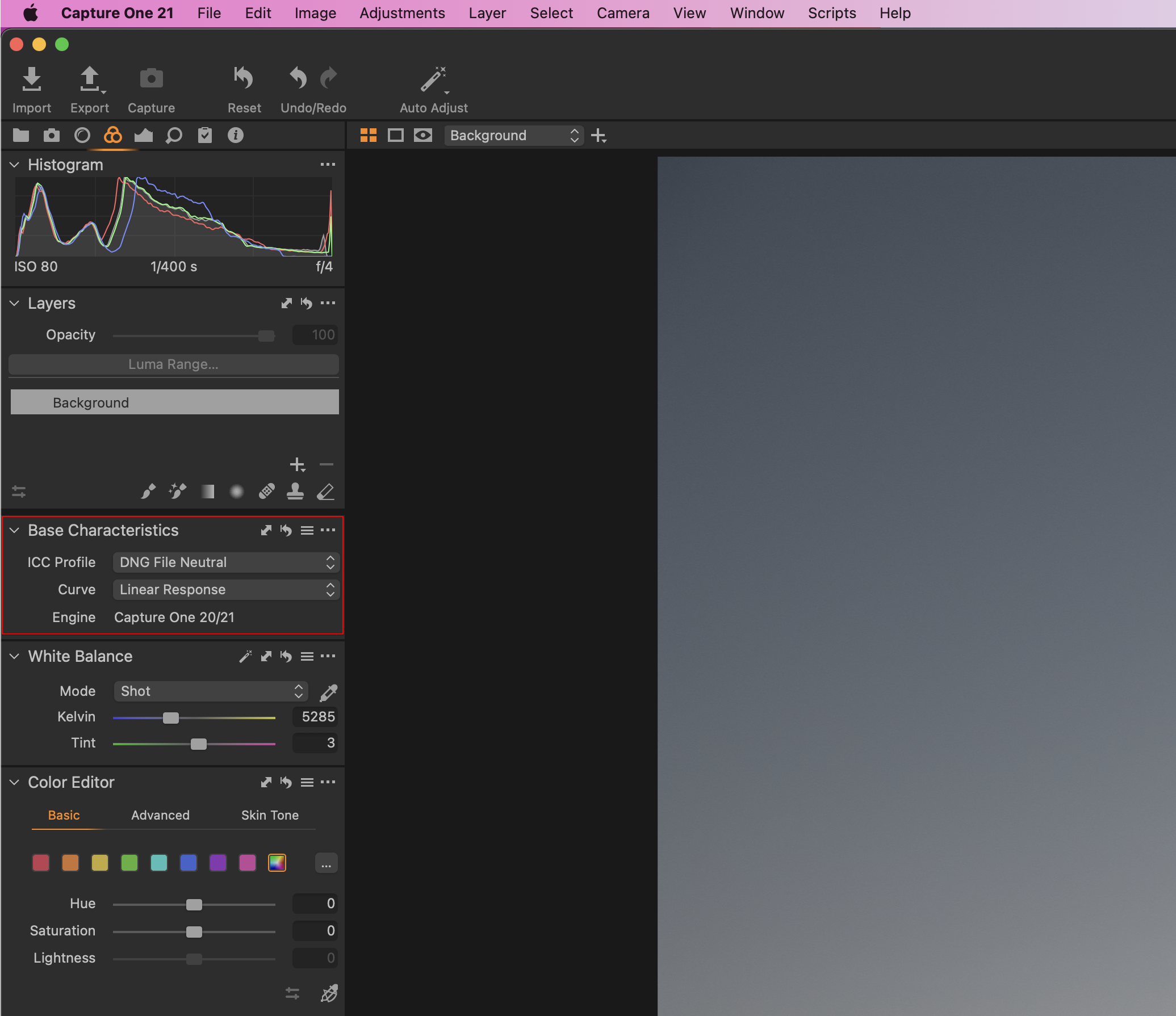Collapse the White Balance panel

tap(15, 657)
